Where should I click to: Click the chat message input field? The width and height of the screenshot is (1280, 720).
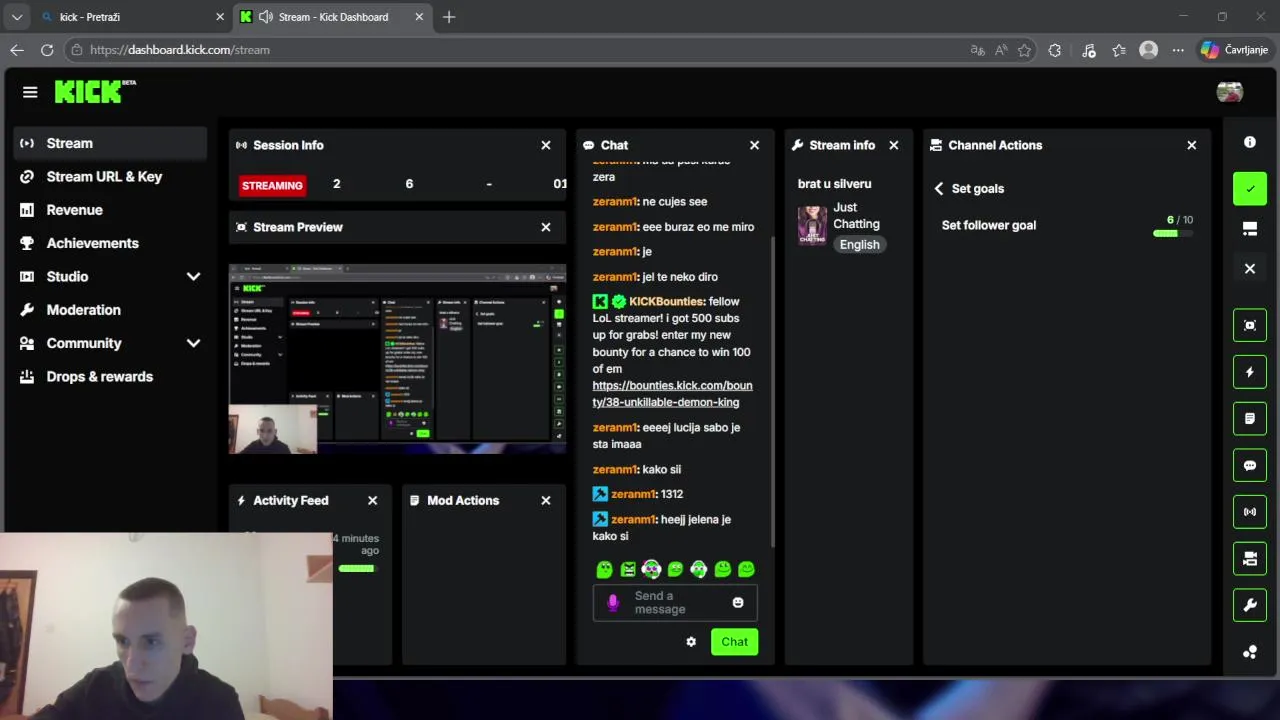675,603
